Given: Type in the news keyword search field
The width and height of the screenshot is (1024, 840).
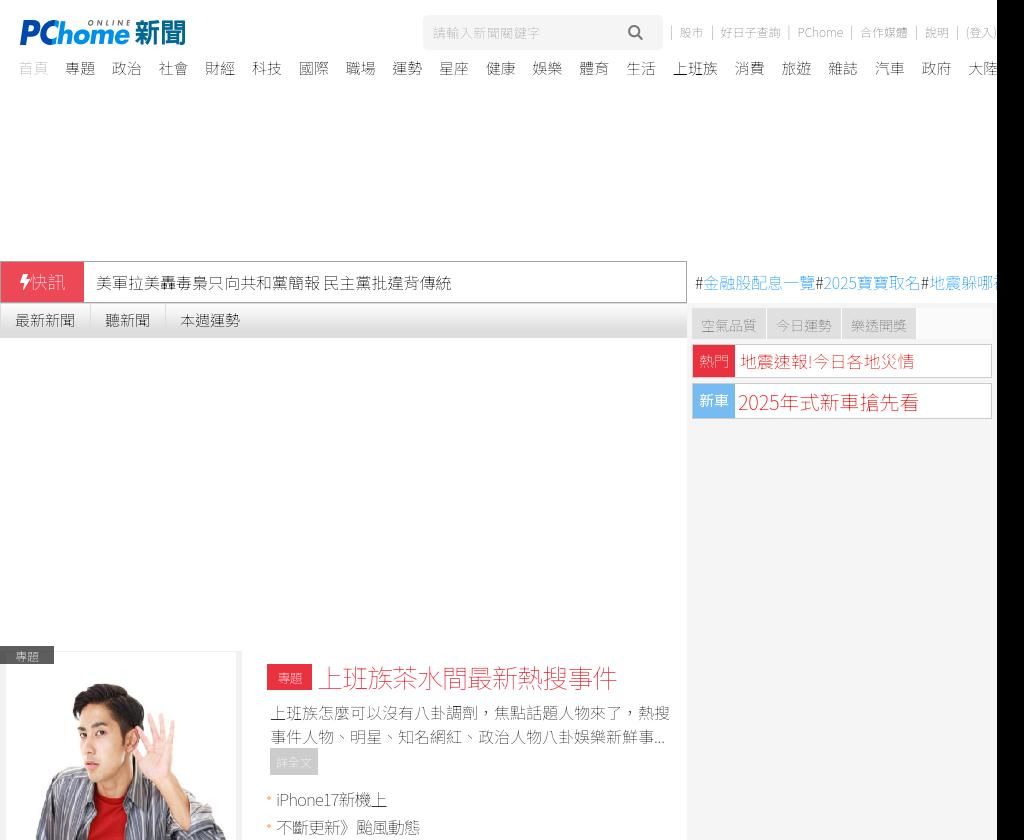Looking at the screenshot, I should pyautogui.click(x=520, y=33).
